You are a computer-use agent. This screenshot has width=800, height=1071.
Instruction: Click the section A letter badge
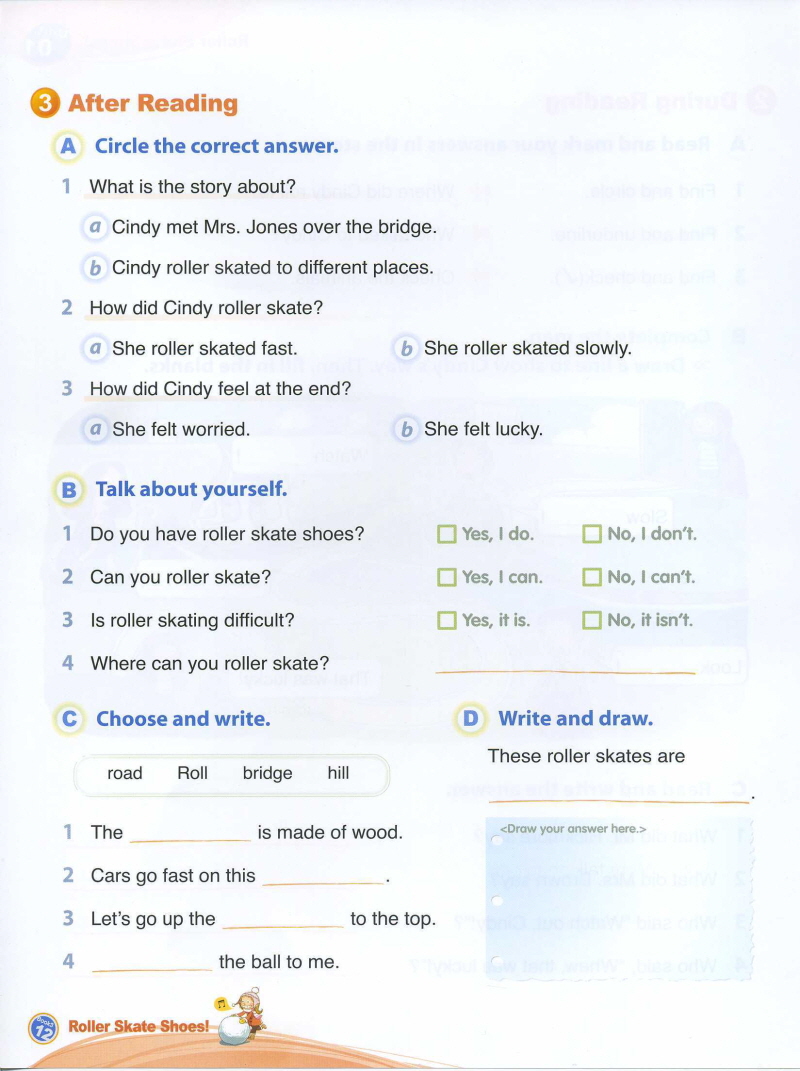tap(69, 146)
